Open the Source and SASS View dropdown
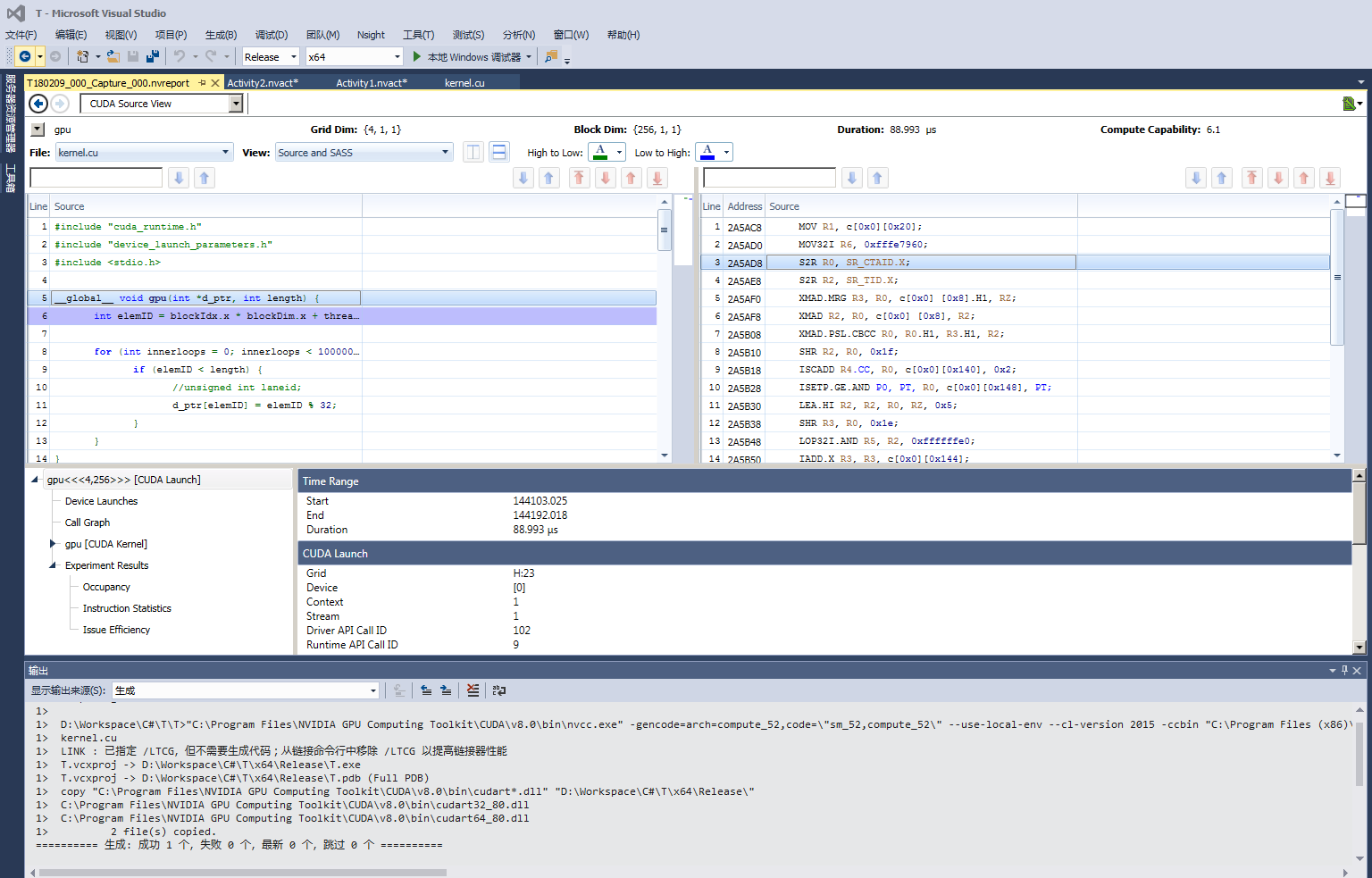The width and height of the screenshot is (1372, 878). (x=364, y=153)
